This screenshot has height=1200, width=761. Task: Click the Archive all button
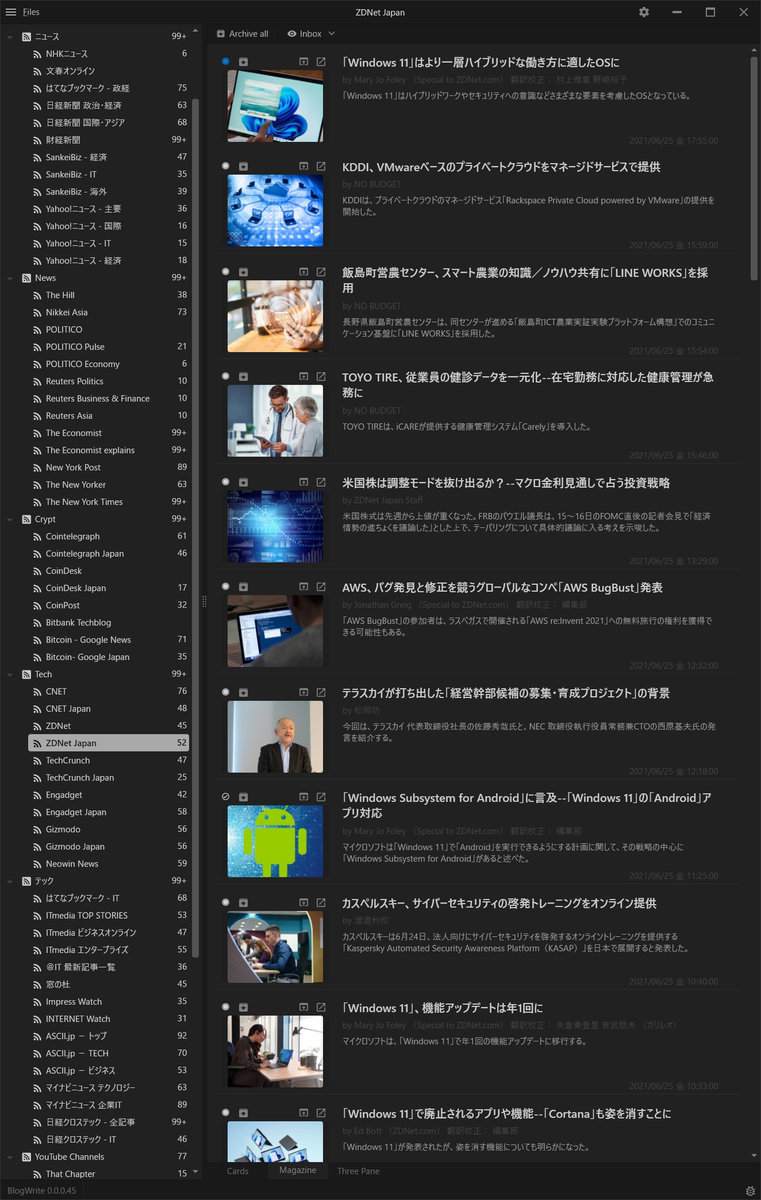pos(243,34)
